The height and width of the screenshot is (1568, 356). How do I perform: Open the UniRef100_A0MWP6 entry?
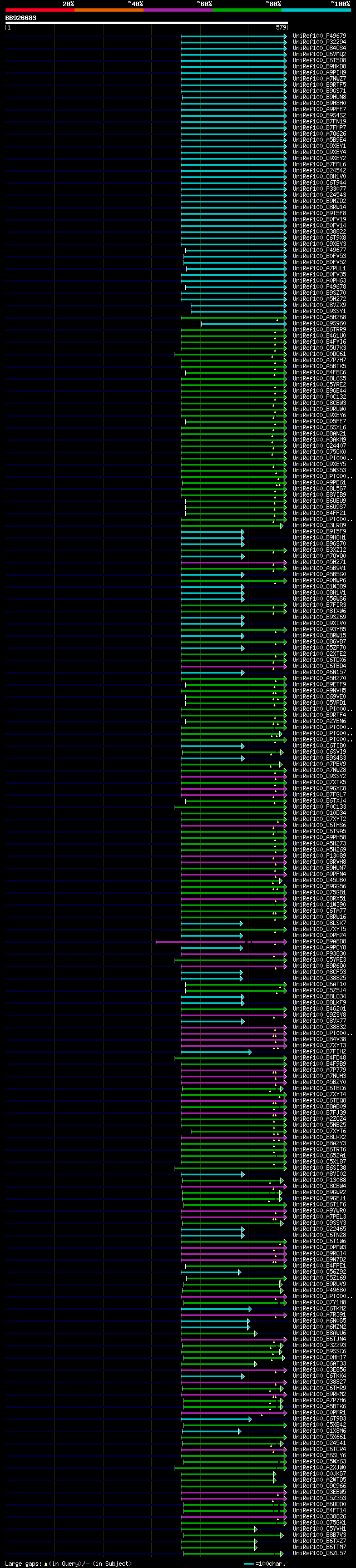[319, 581]
